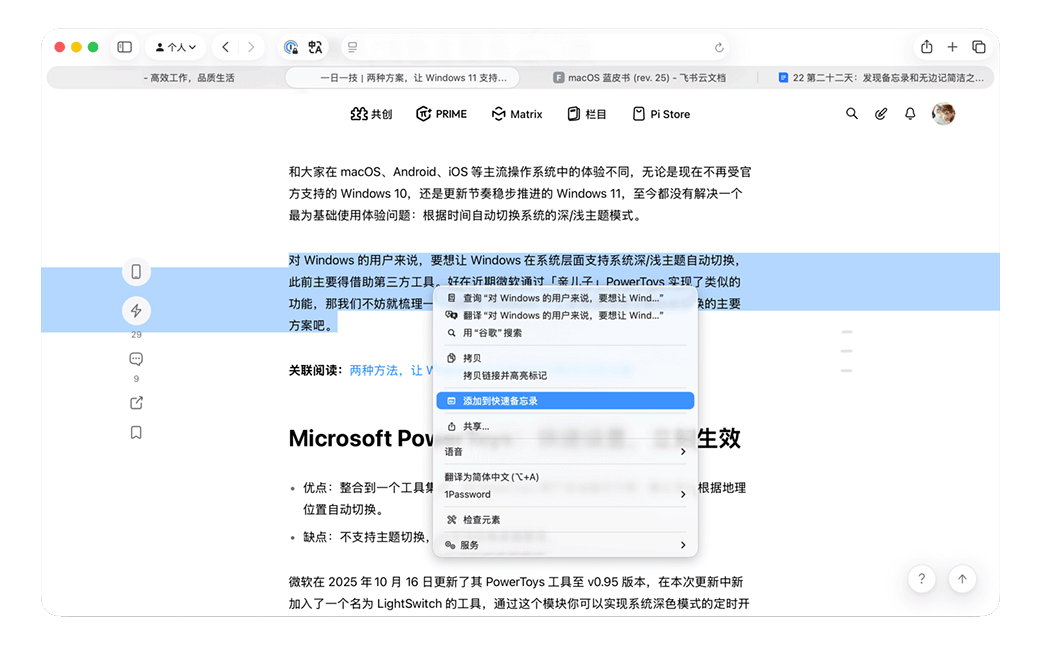Open the user avatar menu
The width and height of the screenshot is (1040, 670).
[943, 114]
